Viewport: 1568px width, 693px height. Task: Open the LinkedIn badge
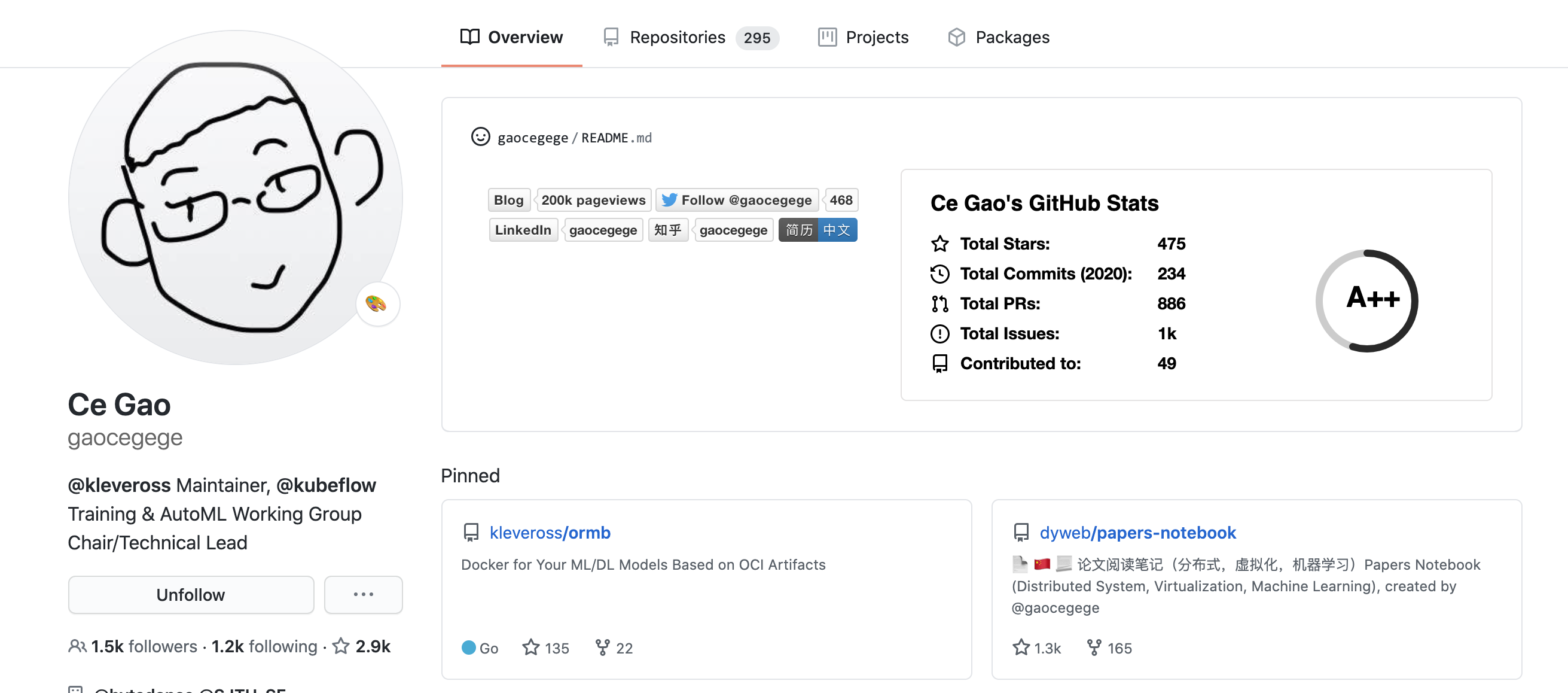[523, 230]
